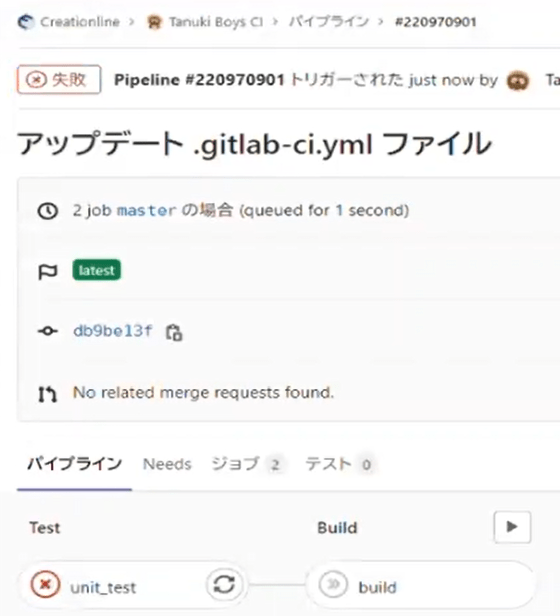
Task: Click the 失敗 pipeline status badge
Action: click(59, 80)
